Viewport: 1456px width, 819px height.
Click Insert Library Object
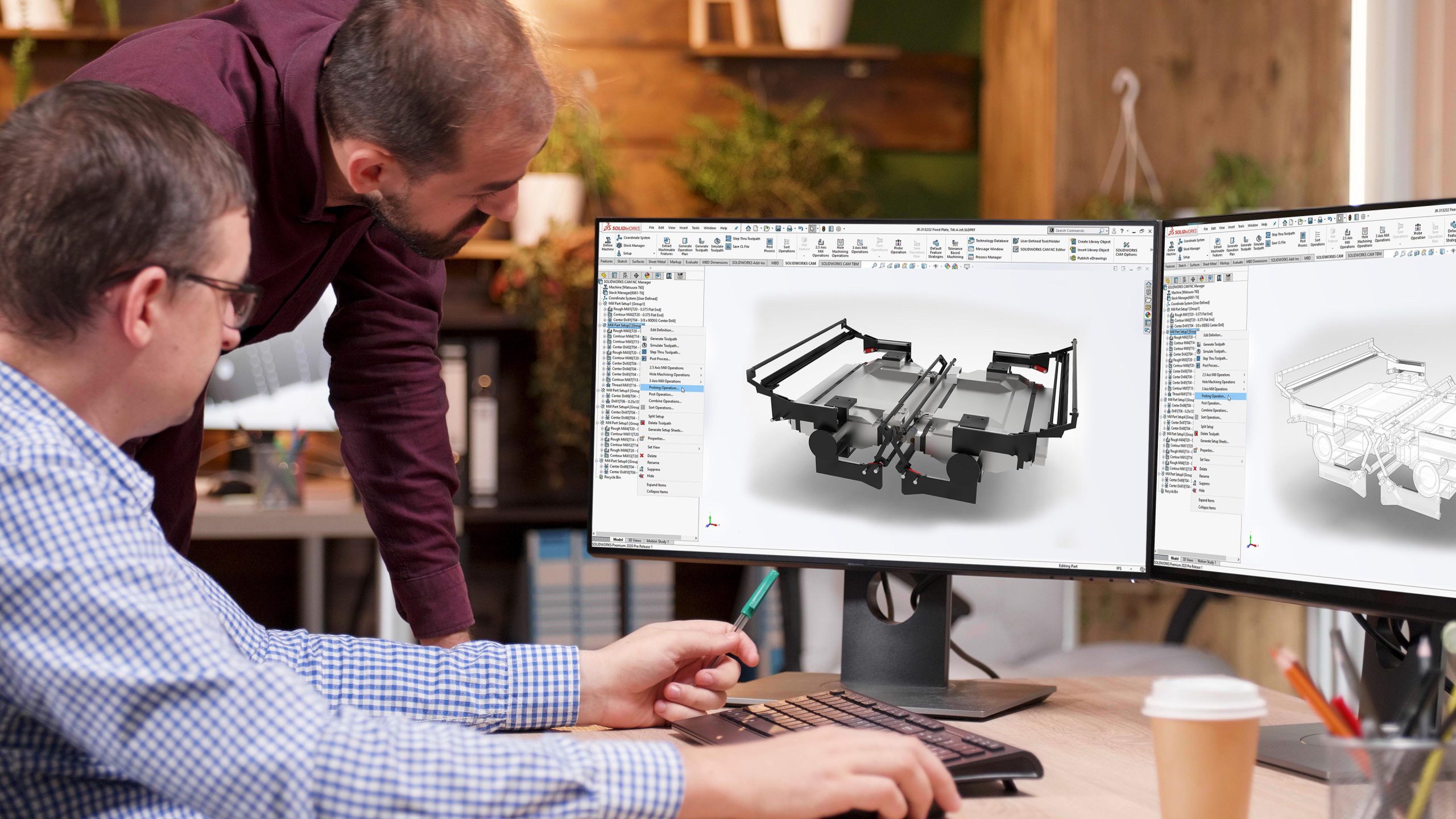[1089, 250]
